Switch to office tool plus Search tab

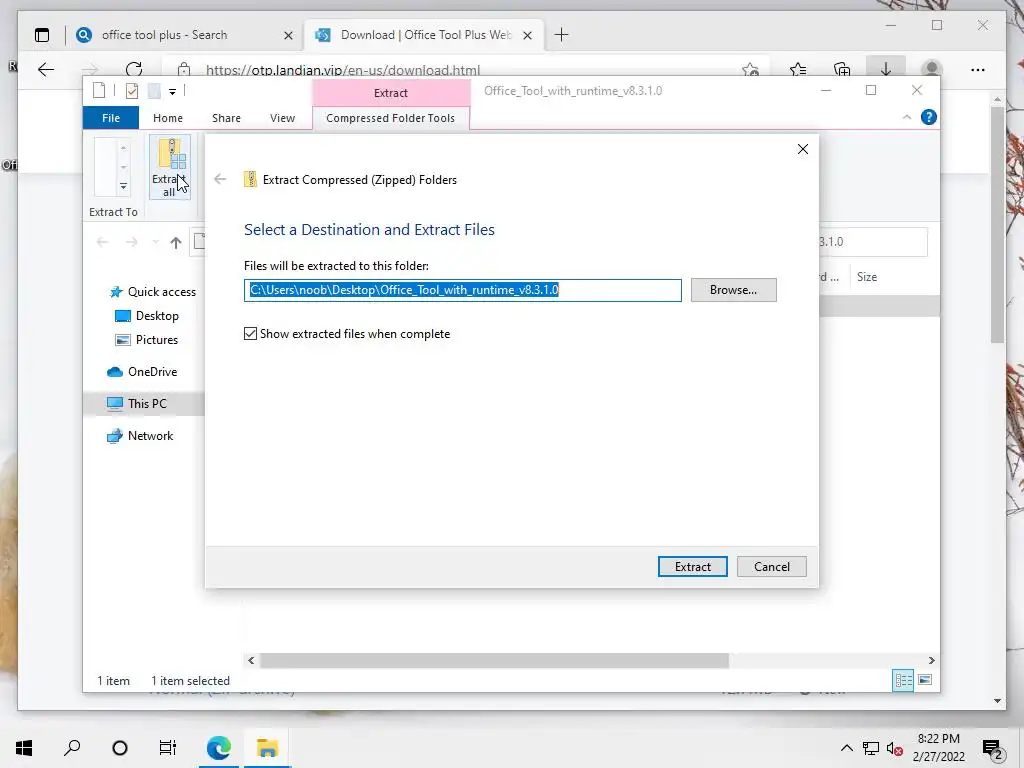coord(164,35)
